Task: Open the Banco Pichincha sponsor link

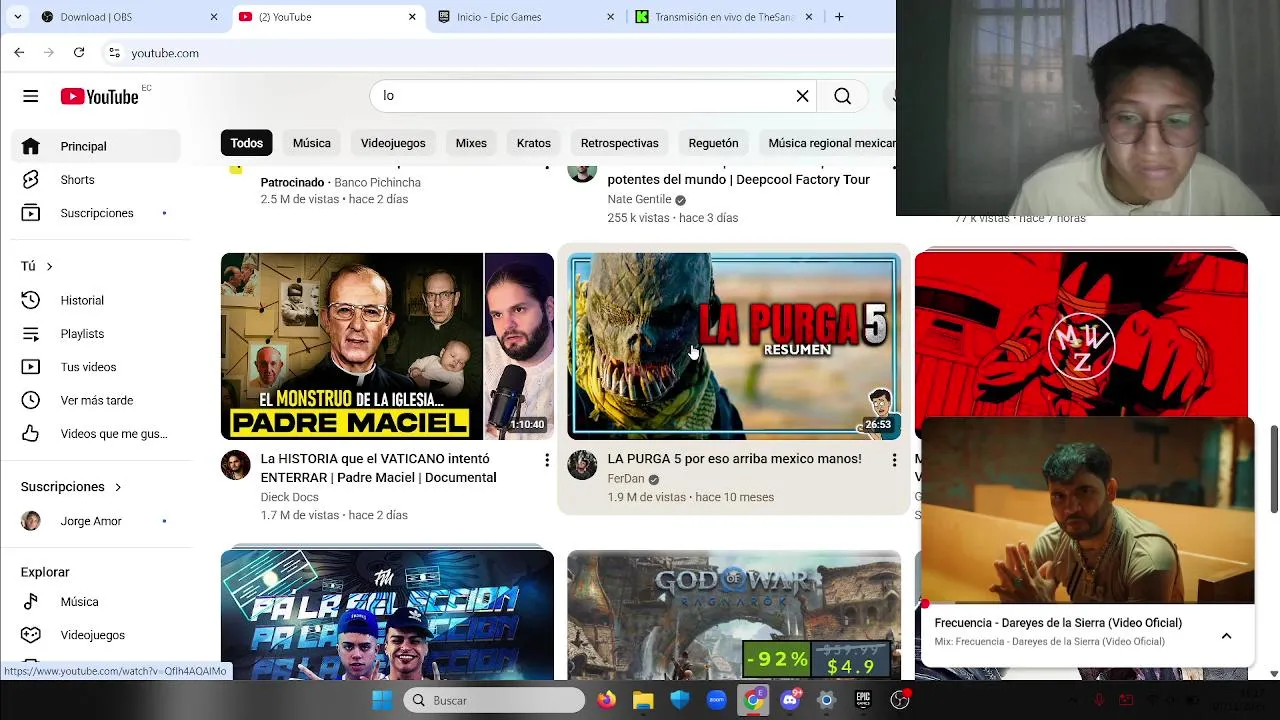Action: click(x=377, y=182)
